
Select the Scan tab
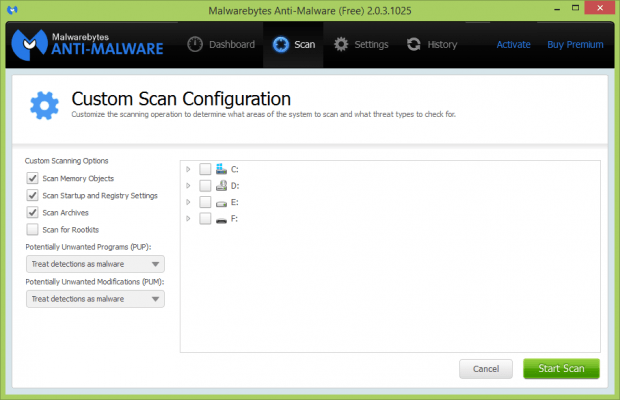pyautogui.click(x=293, y=45)
